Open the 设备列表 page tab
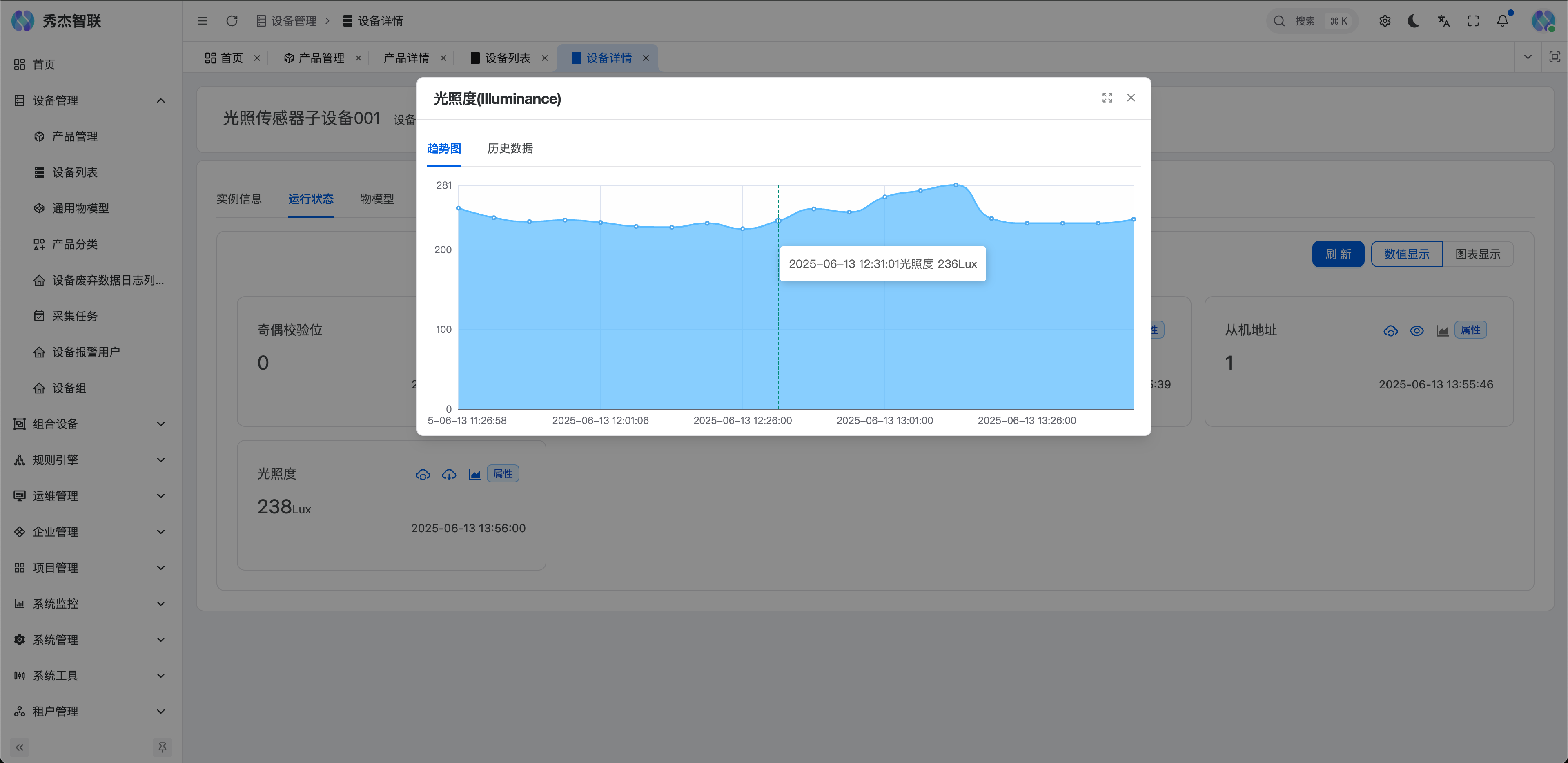 pyautogui.click(x=507, y=58)
